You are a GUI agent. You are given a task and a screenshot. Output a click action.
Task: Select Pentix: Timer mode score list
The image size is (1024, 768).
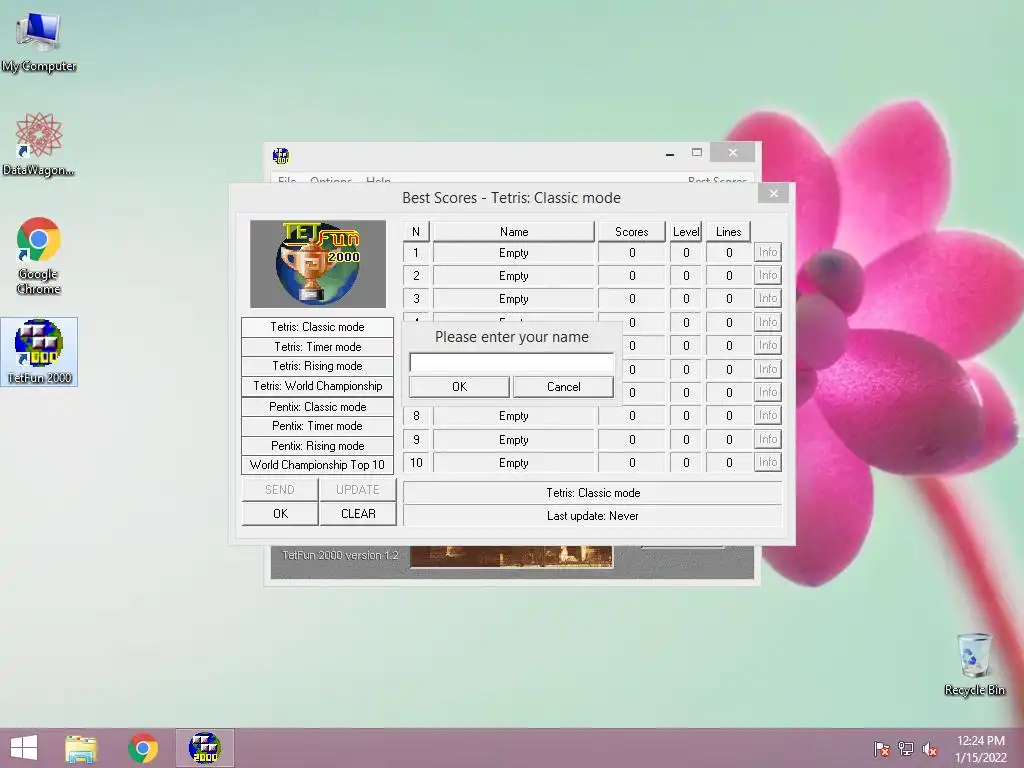click(x=317, y=426)
